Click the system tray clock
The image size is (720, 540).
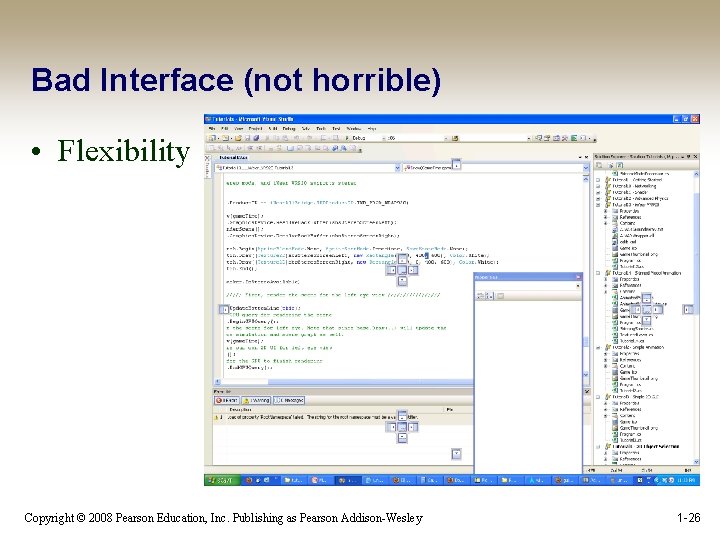(x=686, y=480)
